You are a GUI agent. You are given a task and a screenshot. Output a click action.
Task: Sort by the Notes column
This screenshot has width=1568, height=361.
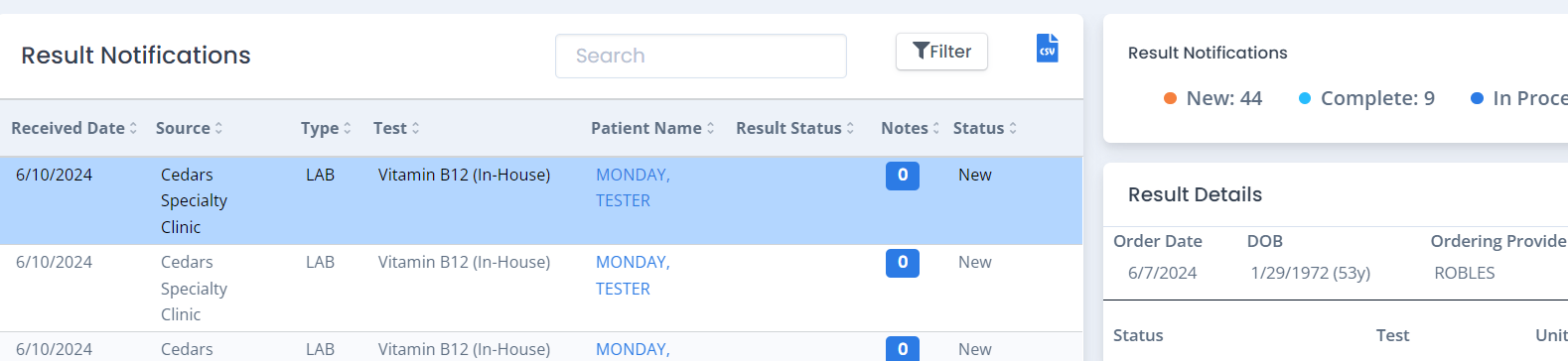pyautogui.click(x=910, y=128)
